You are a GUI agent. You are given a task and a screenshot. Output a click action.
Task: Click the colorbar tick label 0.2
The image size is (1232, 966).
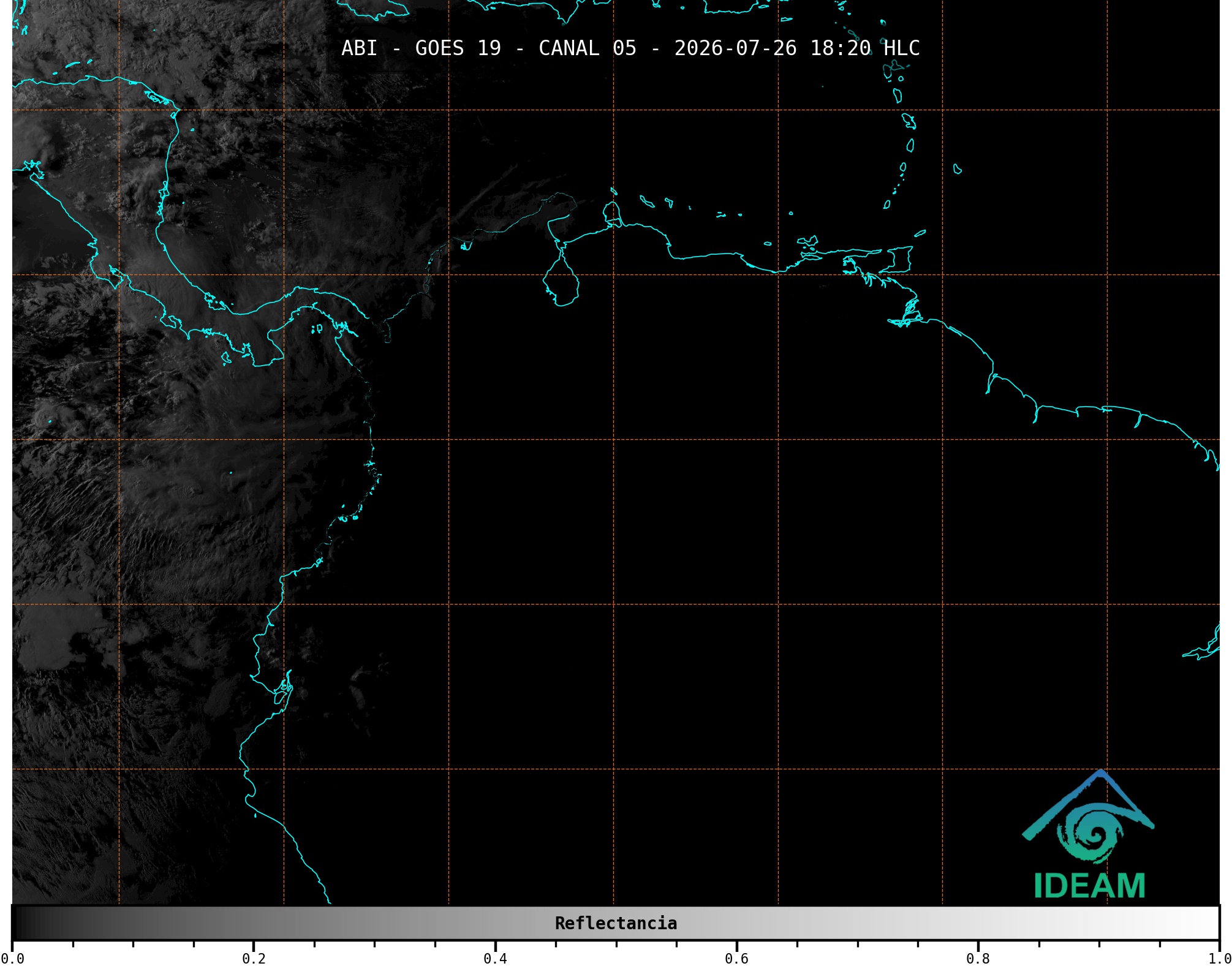coord(254,959)
